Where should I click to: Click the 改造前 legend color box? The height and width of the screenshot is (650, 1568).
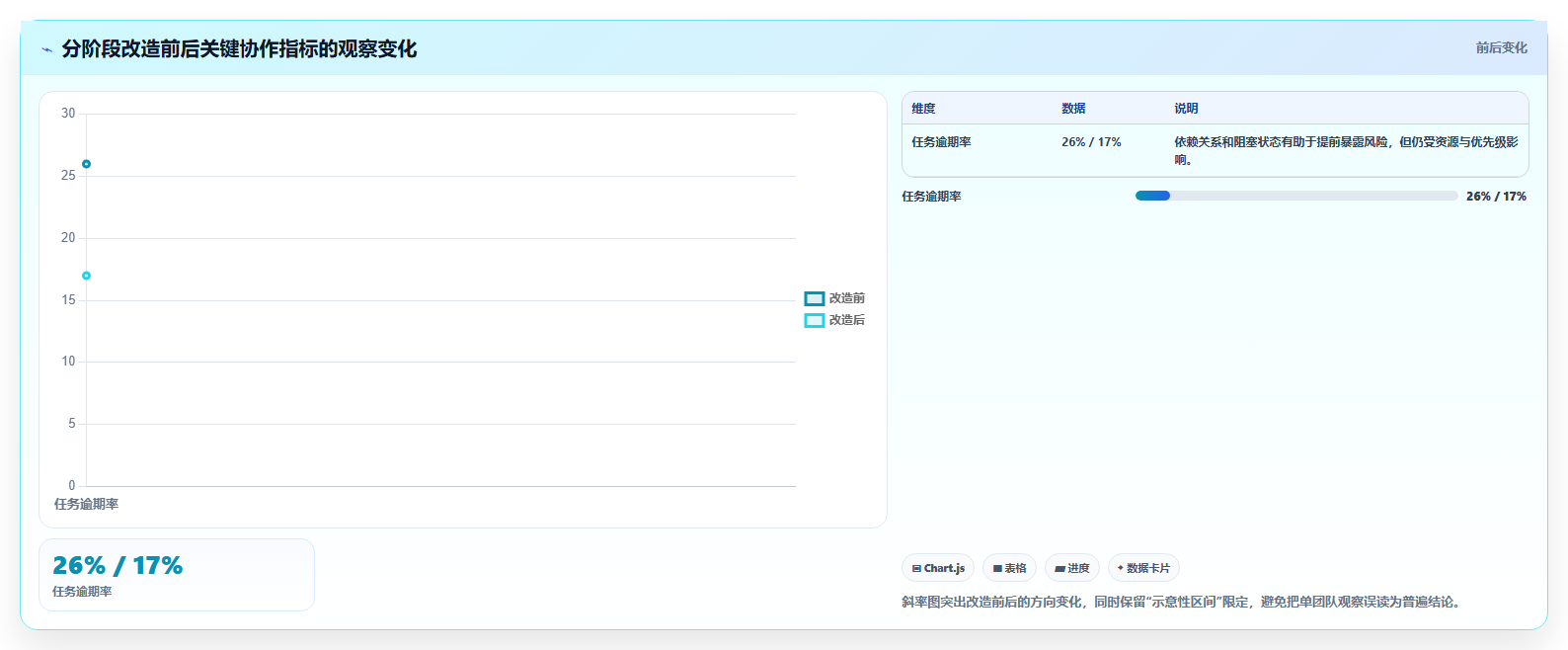click(815, 298)
